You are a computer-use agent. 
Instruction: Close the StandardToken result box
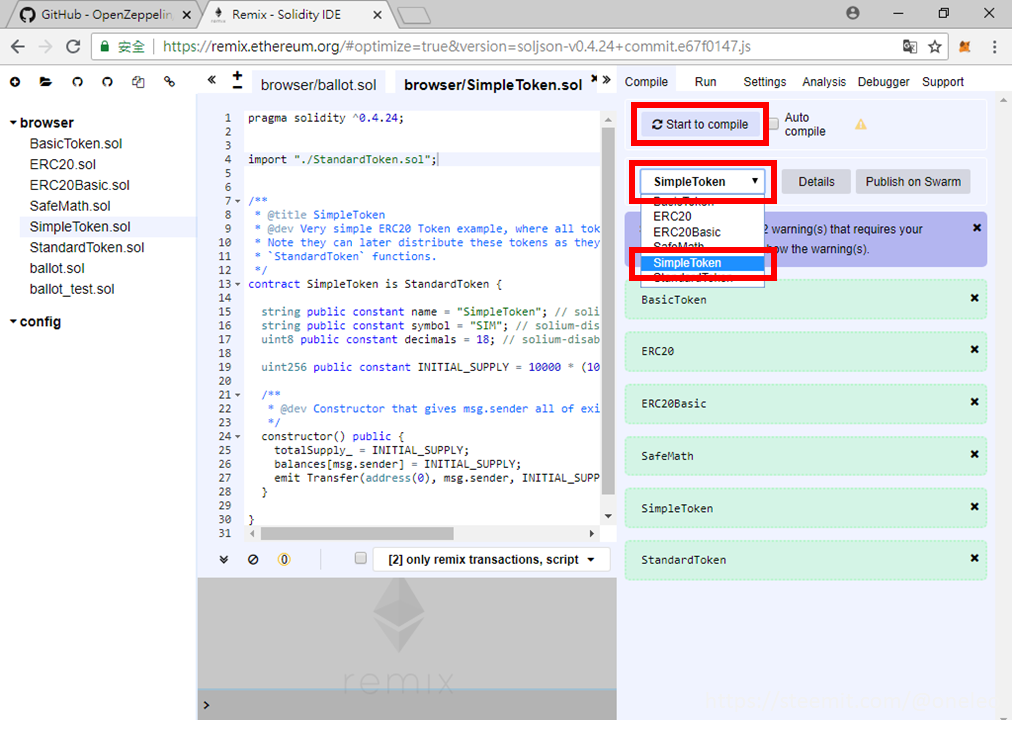[x=974, y=558]
